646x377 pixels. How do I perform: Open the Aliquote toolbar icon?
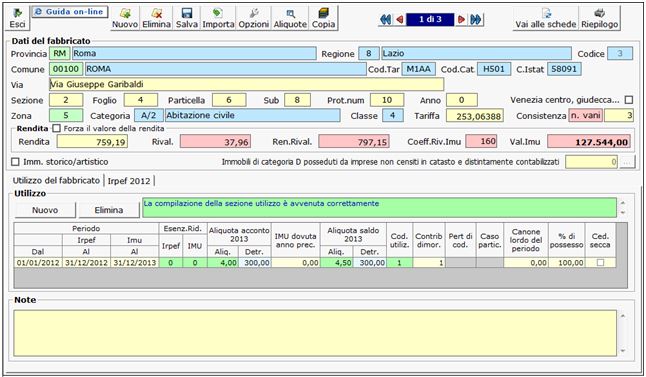tap(290, 18)
